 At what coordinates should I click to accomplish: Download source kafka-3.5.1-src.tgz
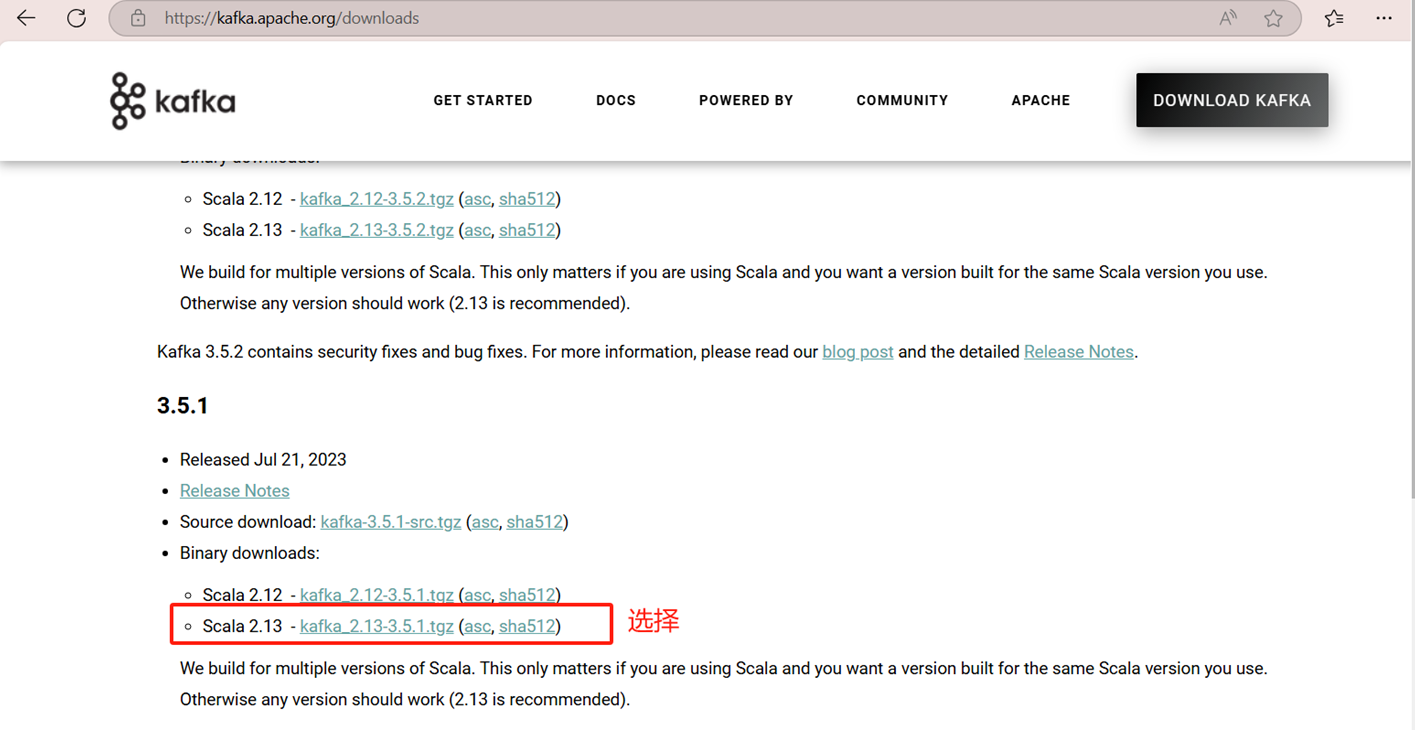391,522
